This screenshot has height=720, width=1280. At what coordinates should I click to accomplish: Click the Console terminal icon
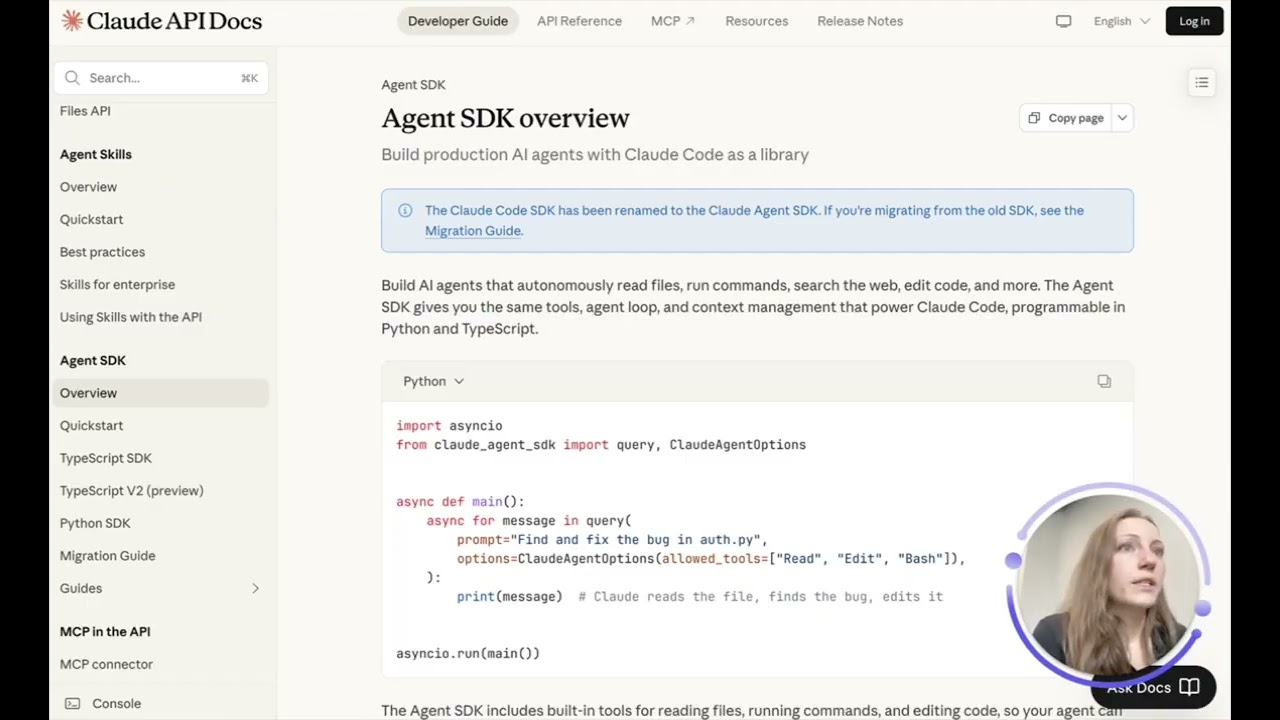(72, 703)
